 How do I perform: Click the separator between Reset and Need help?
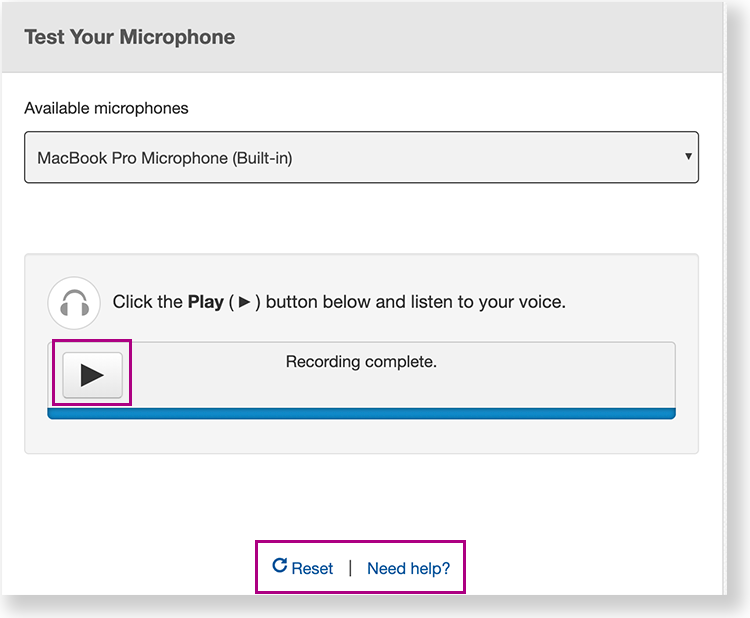(x=350, y=568)
